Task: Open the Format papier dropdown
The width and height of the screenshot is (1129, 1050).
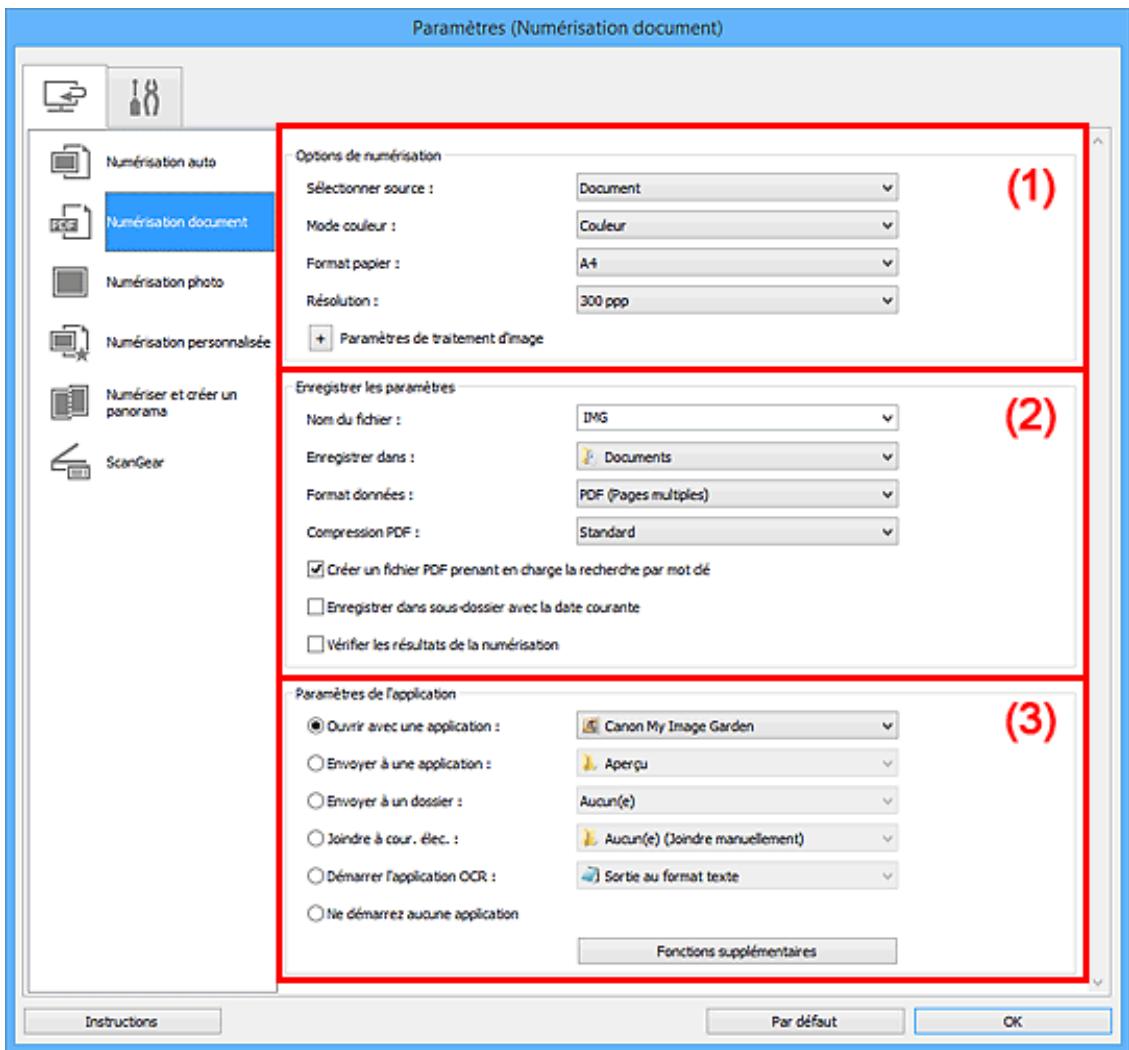Action: 737,263
